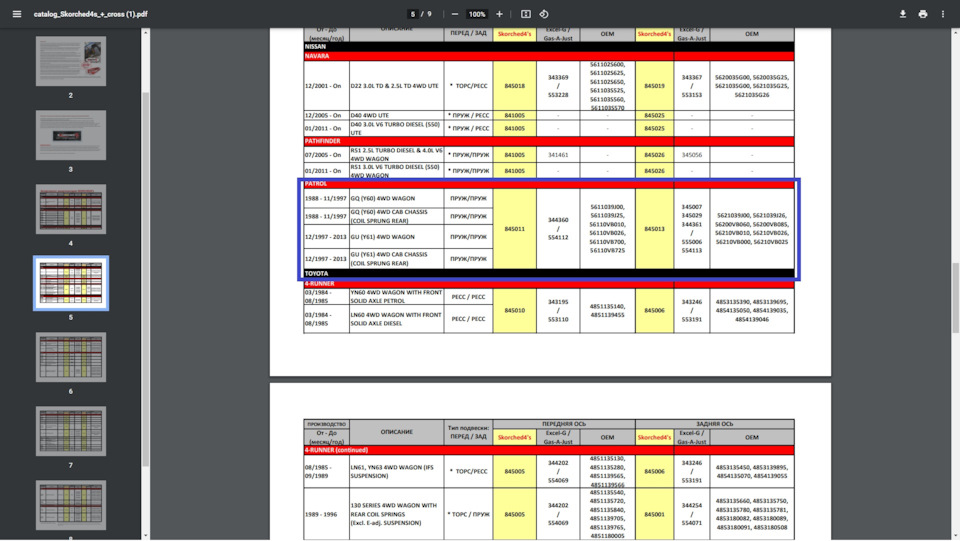
Task: Select the highlighted page 5 thumbnail
Action: [x=71, y=283]
